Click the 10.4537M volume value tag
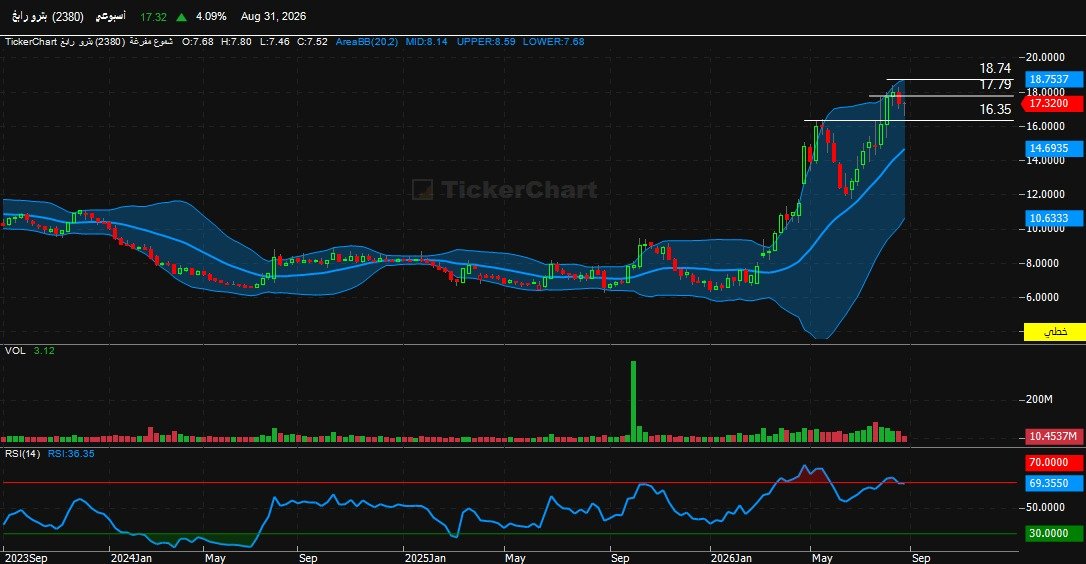The width and height of the screenshot is (1086, 564). coord(1053,436)
